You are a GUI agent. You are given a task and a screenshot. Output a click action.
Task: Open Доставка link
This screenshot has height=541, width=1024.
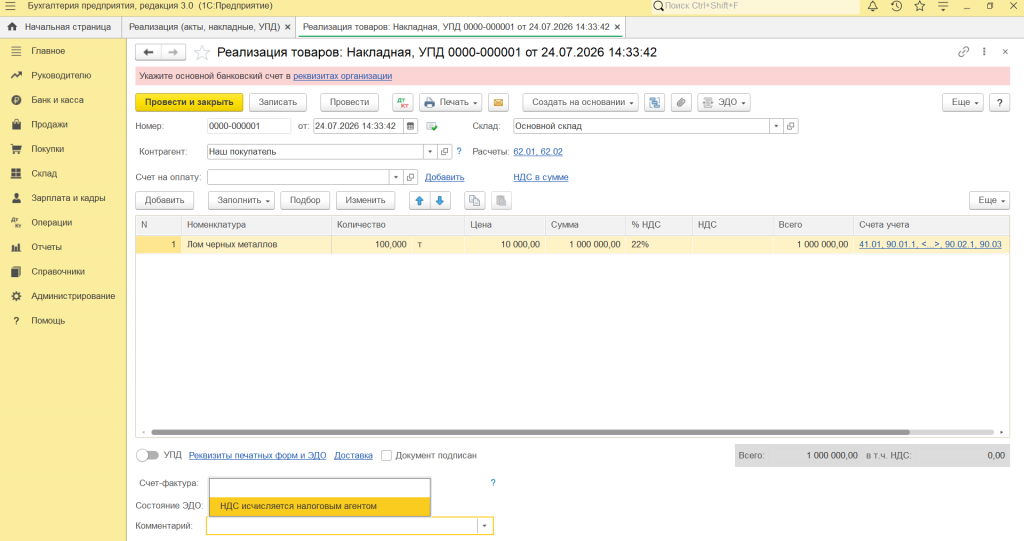pos(353,455)
